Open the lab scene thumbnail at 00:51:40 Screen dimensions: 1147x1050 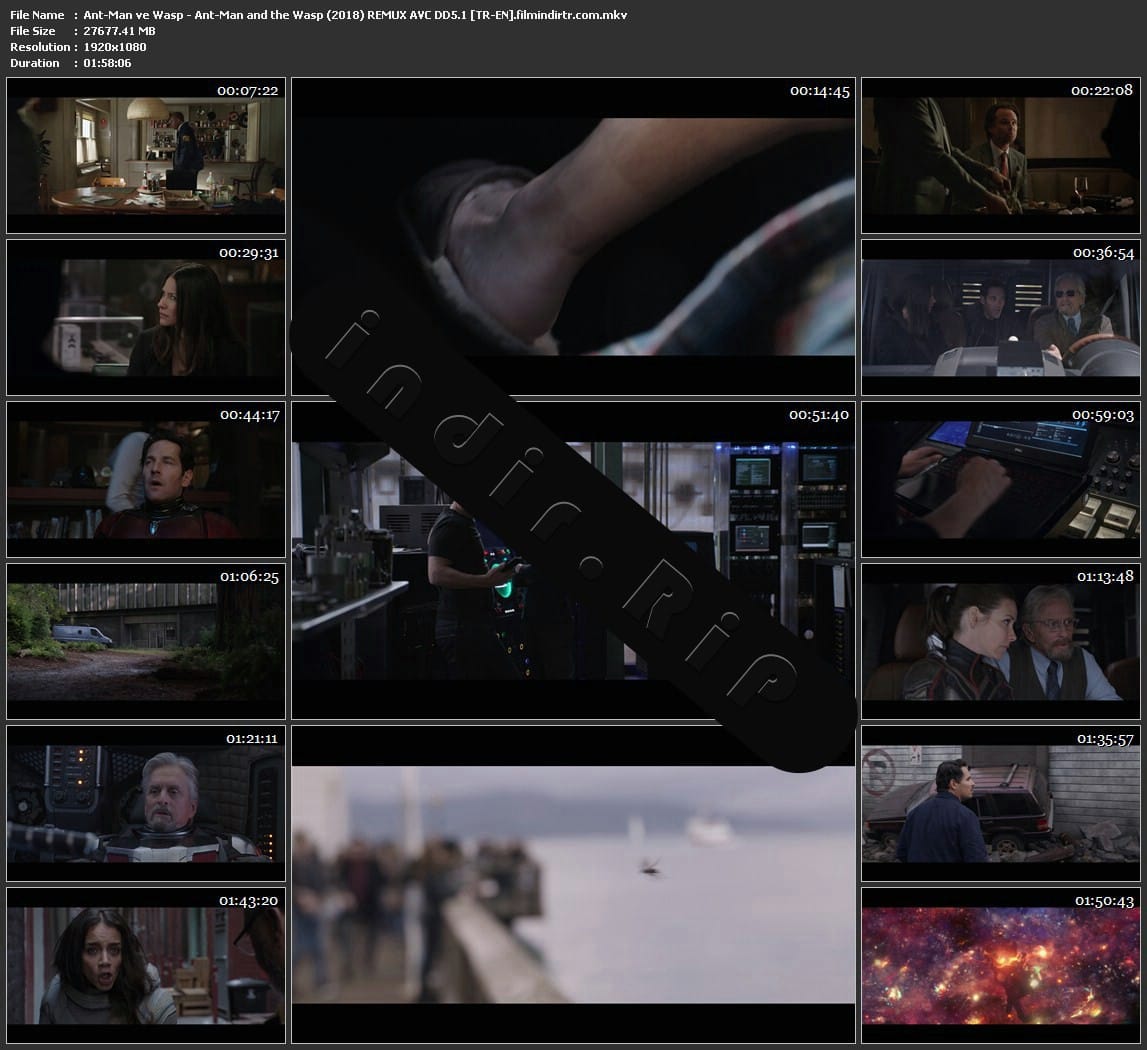tap(574, 560)
